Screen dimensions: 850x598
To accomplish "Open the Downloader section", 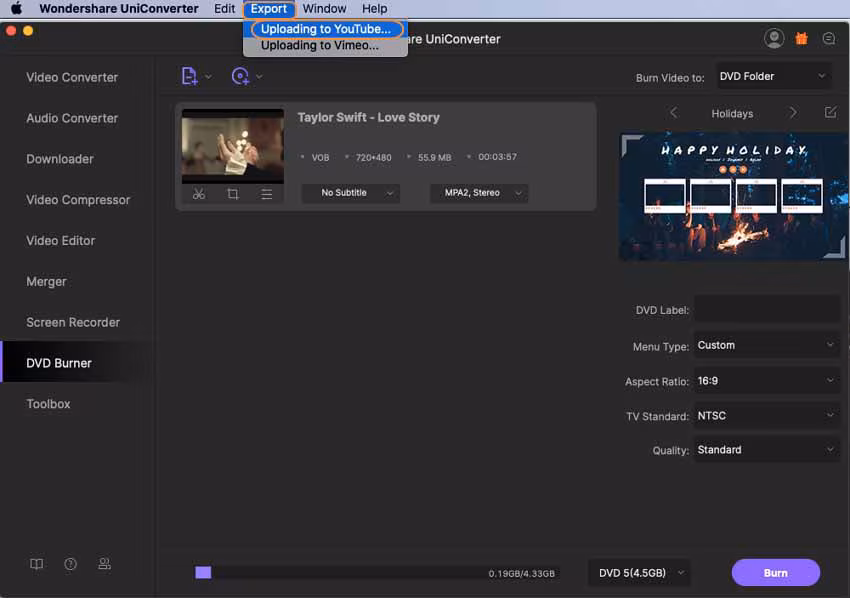I will click(x=60, y=159).
